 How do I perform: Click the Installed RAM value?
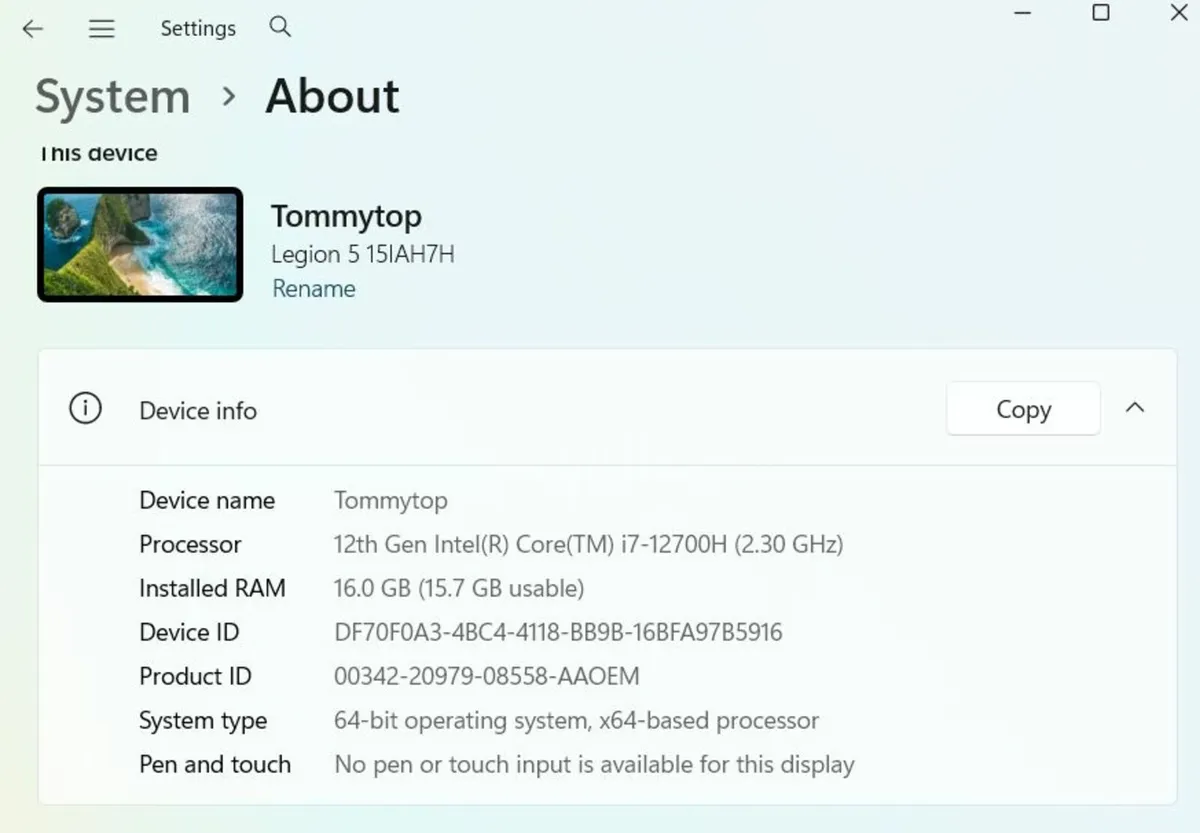pos(458,589)
